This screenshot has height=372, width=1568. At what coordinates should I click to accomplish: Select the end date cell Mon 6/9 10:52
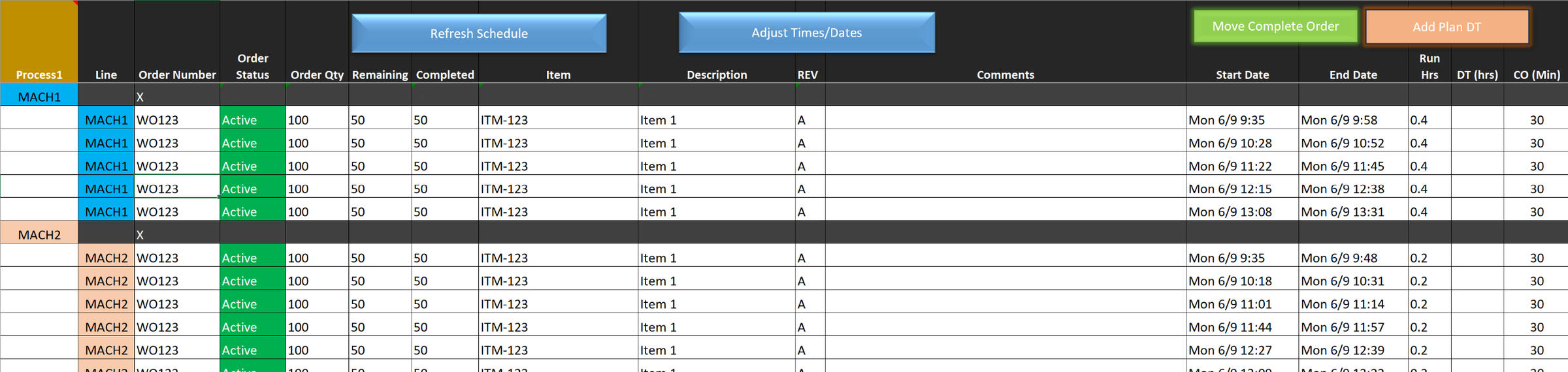[1343, 143]
